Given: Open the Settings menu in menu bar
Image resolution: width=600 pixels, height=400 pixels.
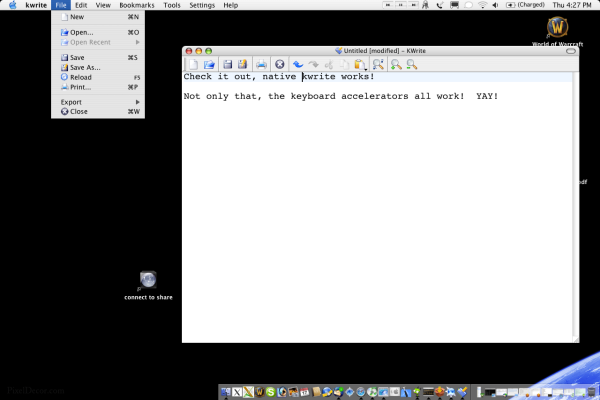Looking at the screenshot, I should (x=202, y=6).
